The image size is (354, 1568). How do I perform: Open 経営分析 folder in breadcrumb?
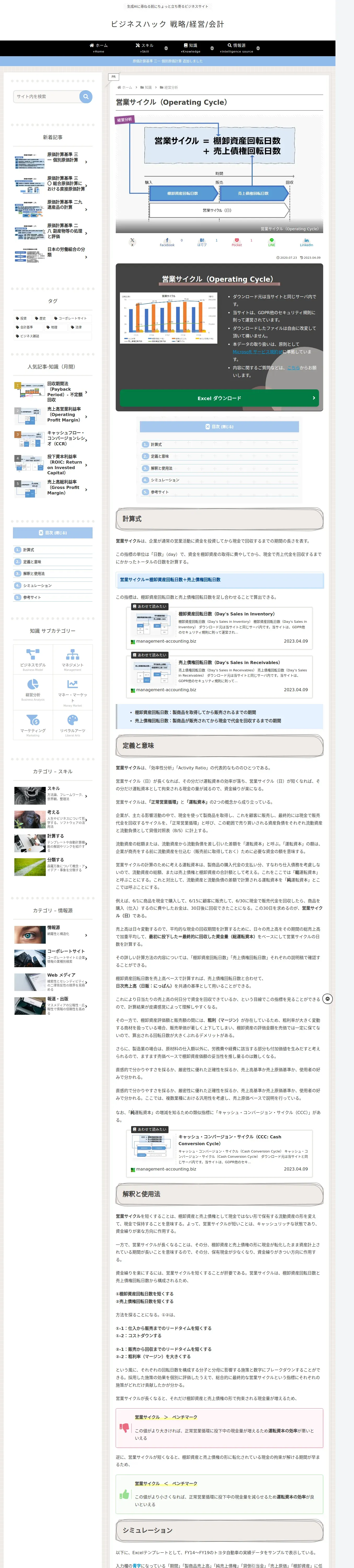[x=169, y=88]
